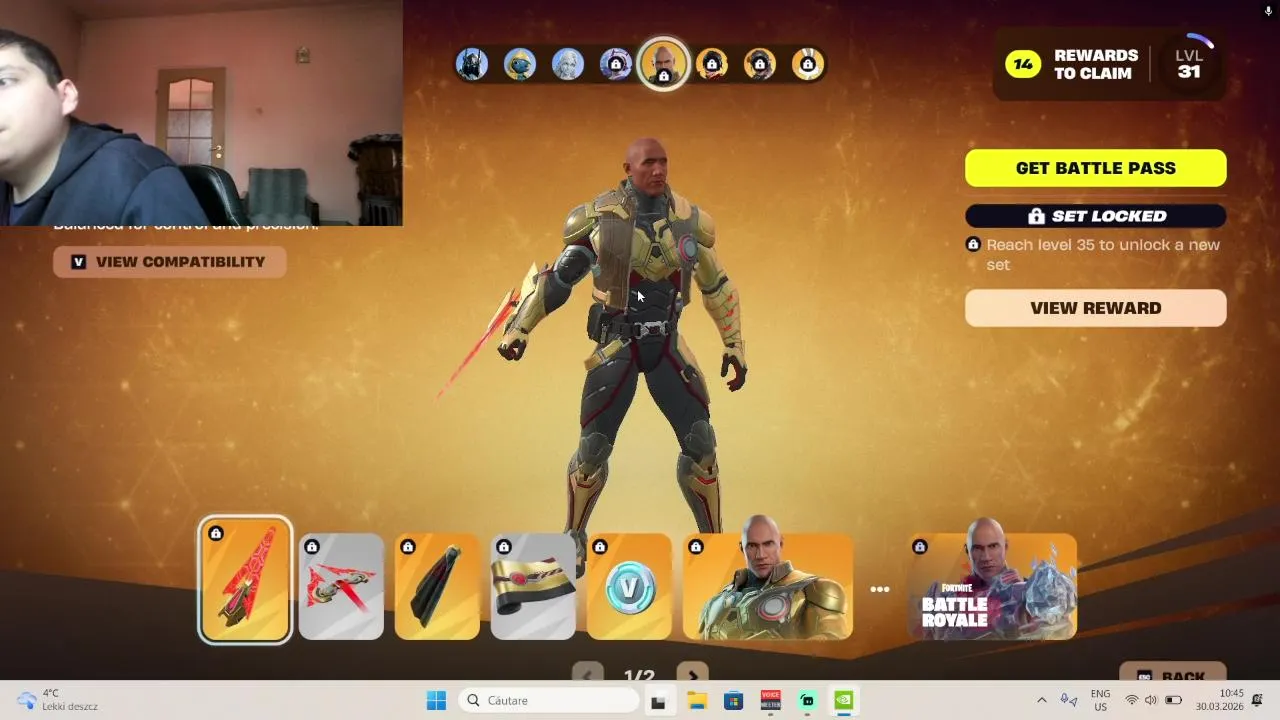The width and height of the screenshot is (1280, 720).
Task: Select the locked dark-haired character portrait
Action: coord(712,64)
